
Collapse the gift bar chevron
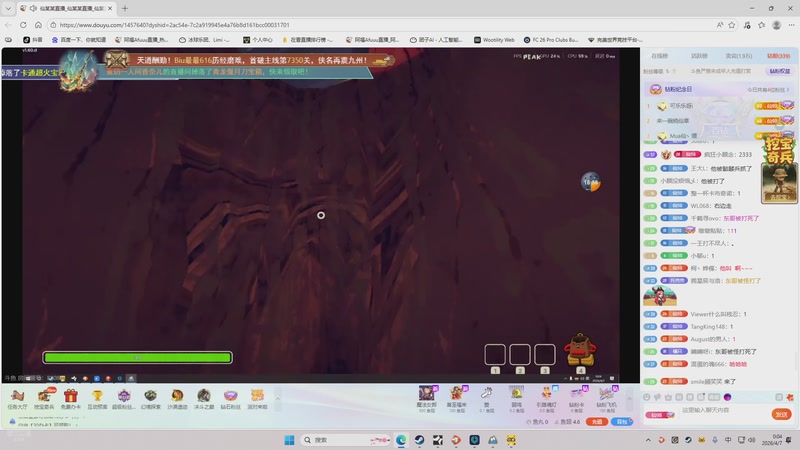click(629, 399)
